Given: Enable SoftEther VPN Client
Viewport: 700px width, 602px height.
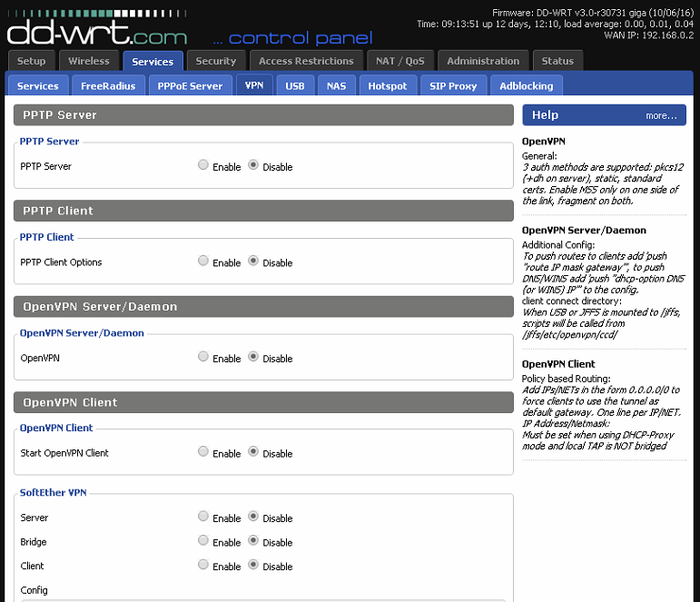Looking at the screenshot, I should tap(203, 564).
